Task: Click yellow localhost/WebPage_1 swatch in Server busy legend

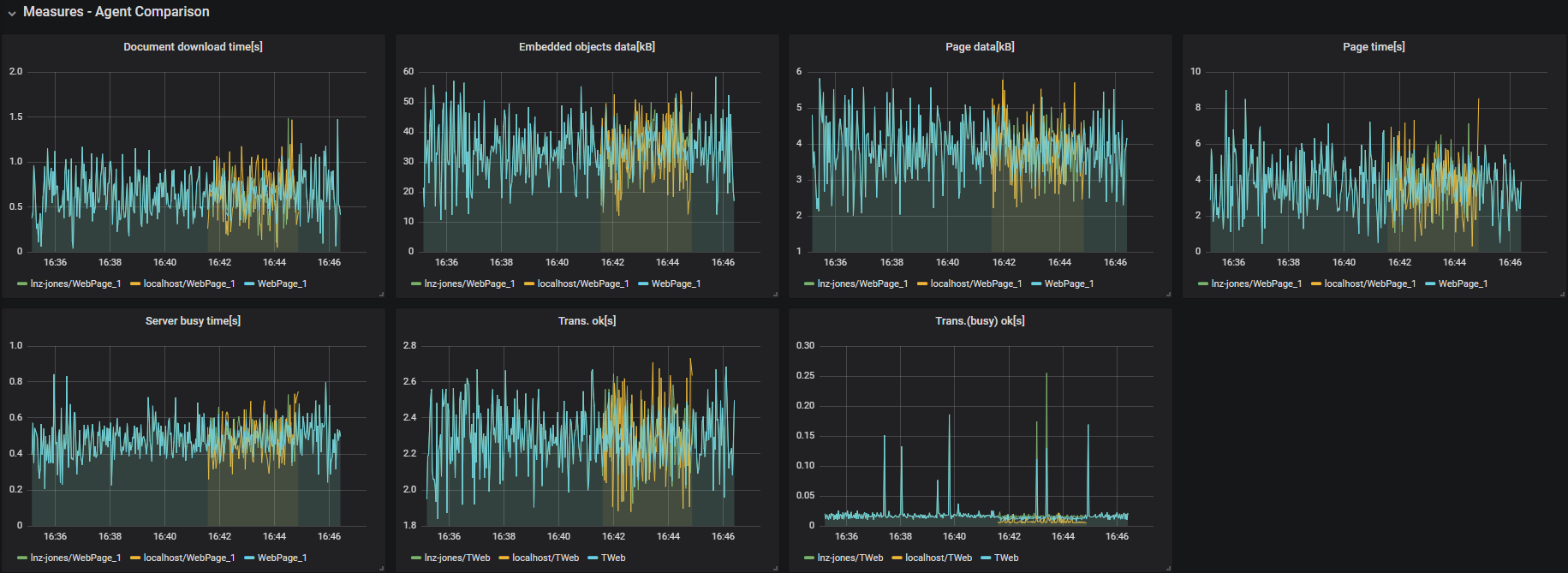Action: (134, 558)
